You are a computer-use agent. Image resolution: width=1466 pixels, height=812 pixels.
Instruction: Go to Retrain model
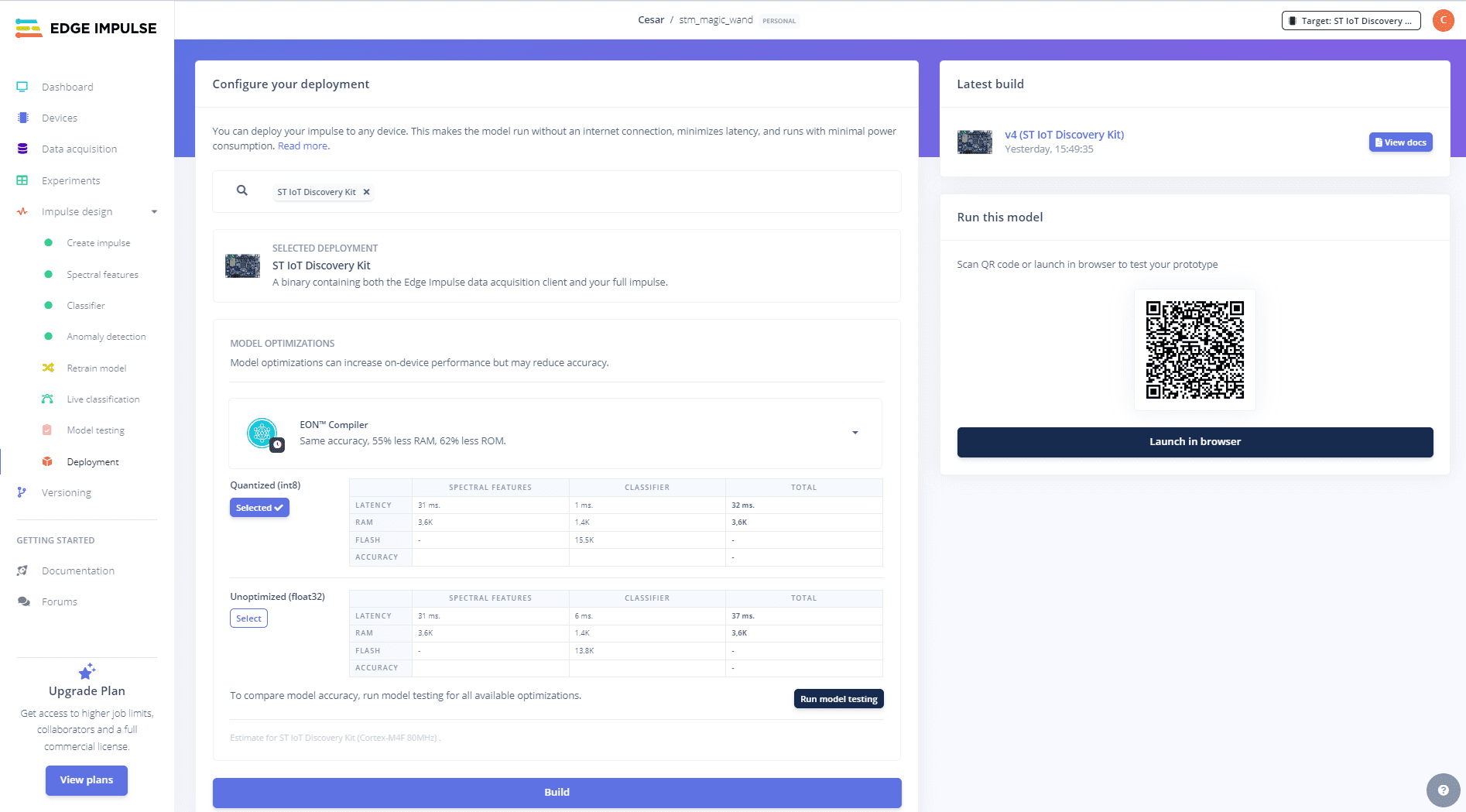coord(97,368)
